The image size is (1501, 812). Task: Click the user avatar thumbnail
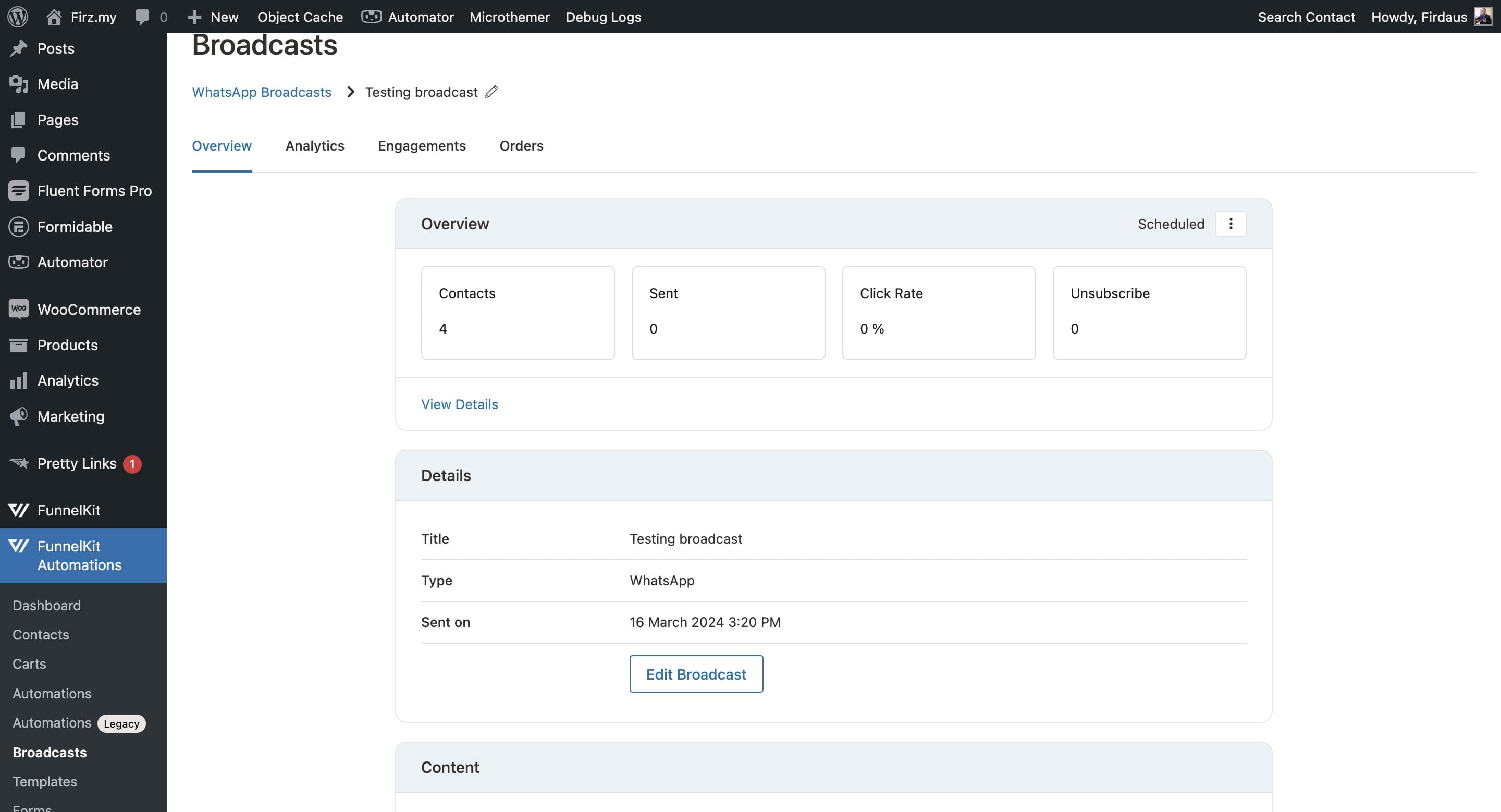(1483, 16)
